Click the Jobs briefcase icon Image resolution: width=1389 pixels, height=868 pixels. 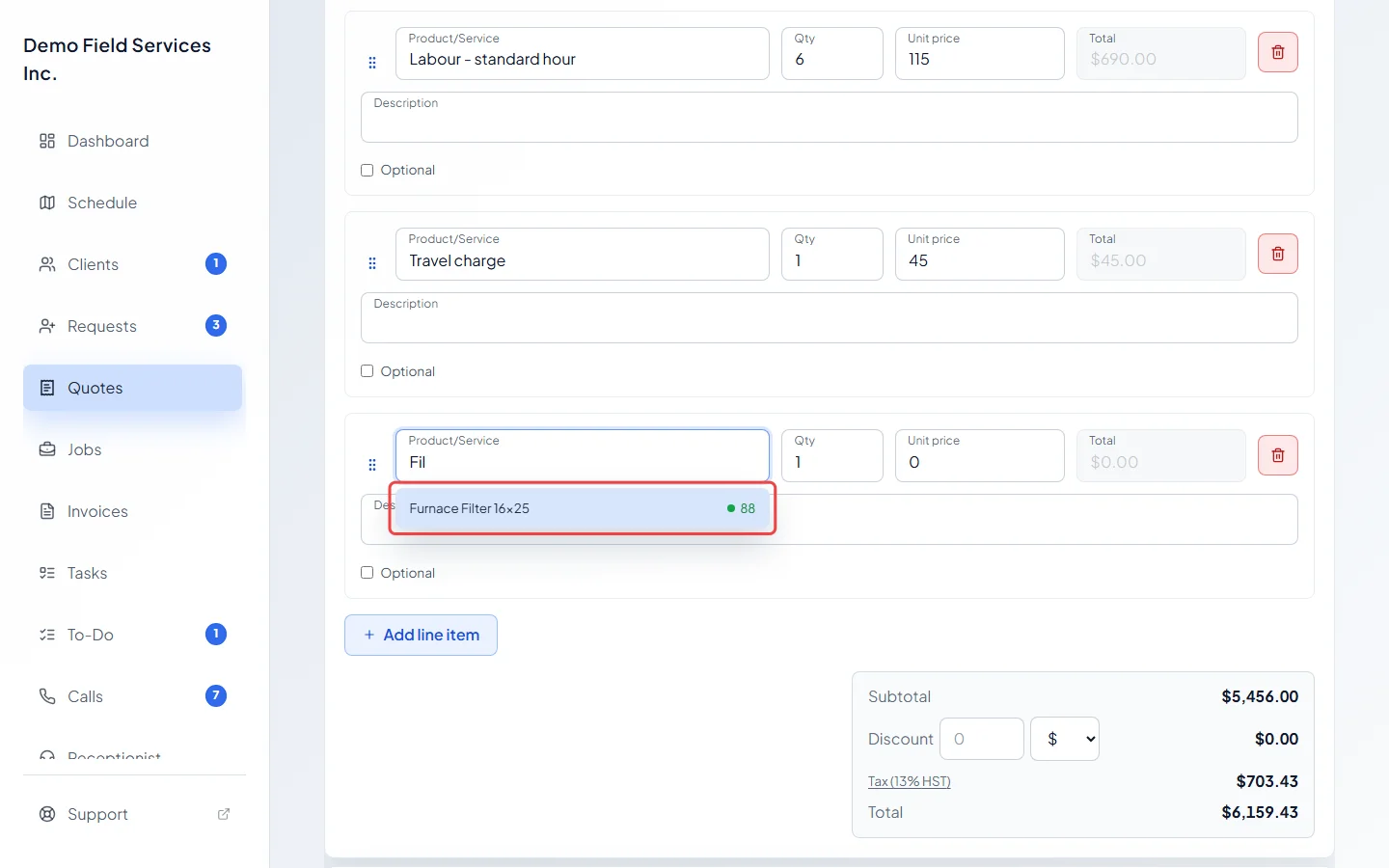pyautogui.click(x=47, y=449)
